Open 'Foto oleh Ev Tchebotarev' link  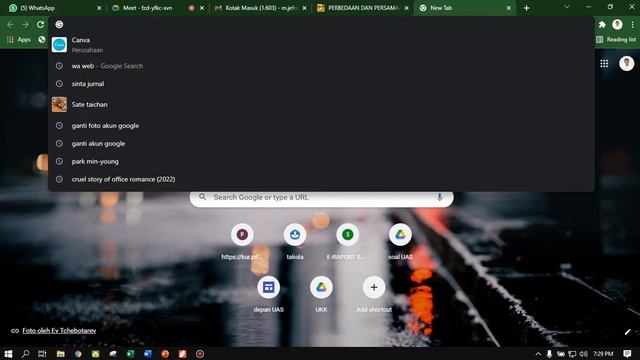pyautogui.click(x=59, y=331)
